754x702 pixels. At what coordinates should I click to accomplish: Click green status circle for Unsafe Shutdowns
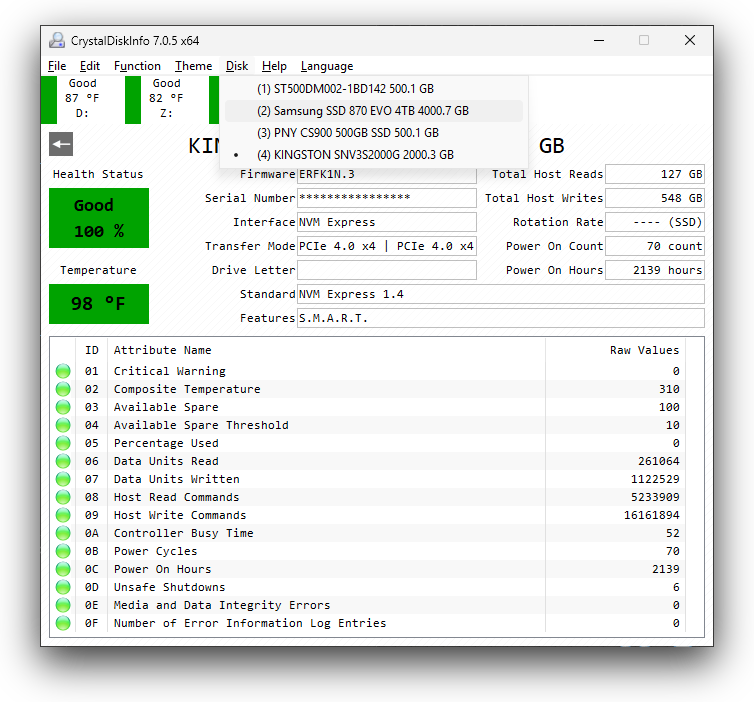click(63, 587)
